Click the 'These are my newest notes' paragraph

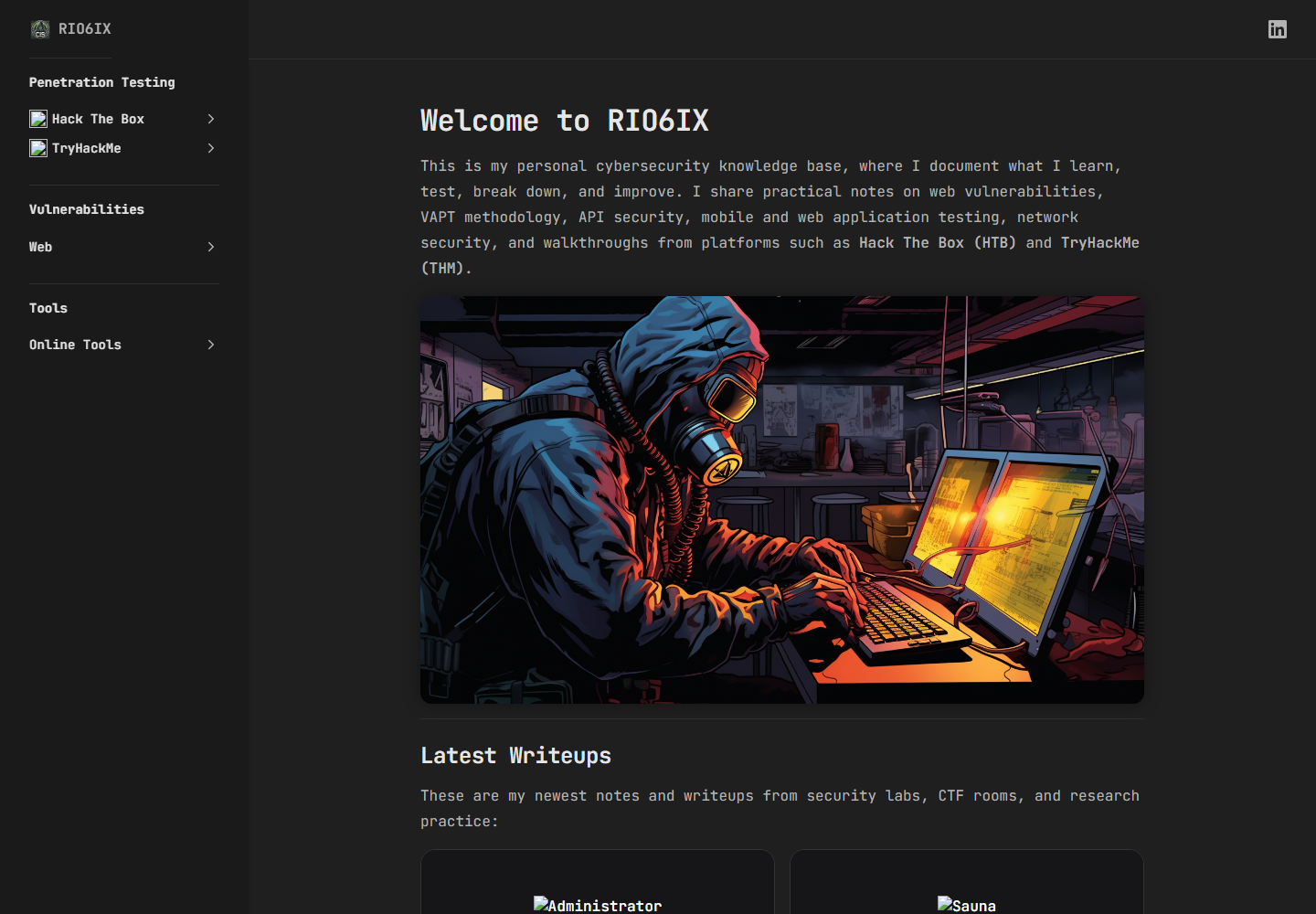coord(780,809)
